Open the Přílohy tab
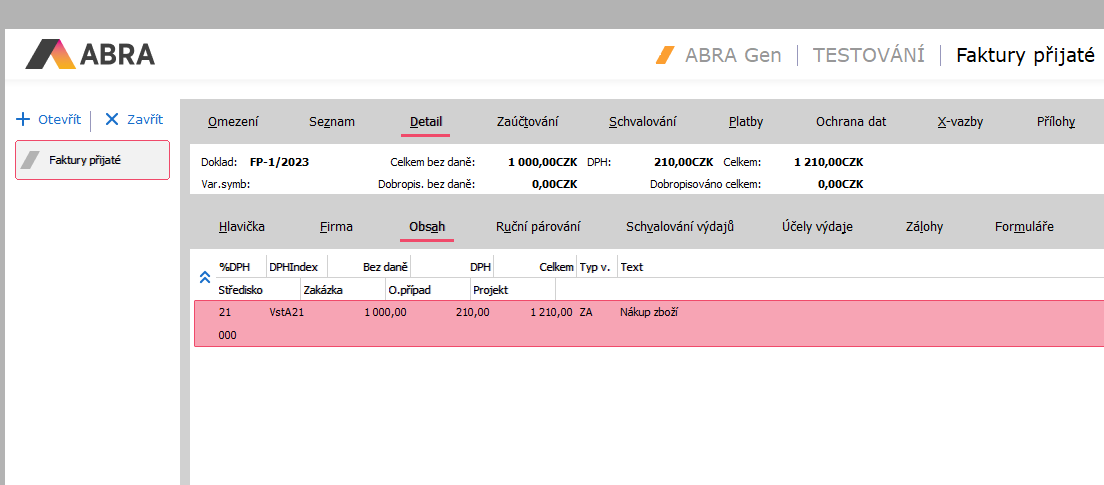Image resolution: width=1104 pixels, height=485 pixels. tap(1056, 122)
